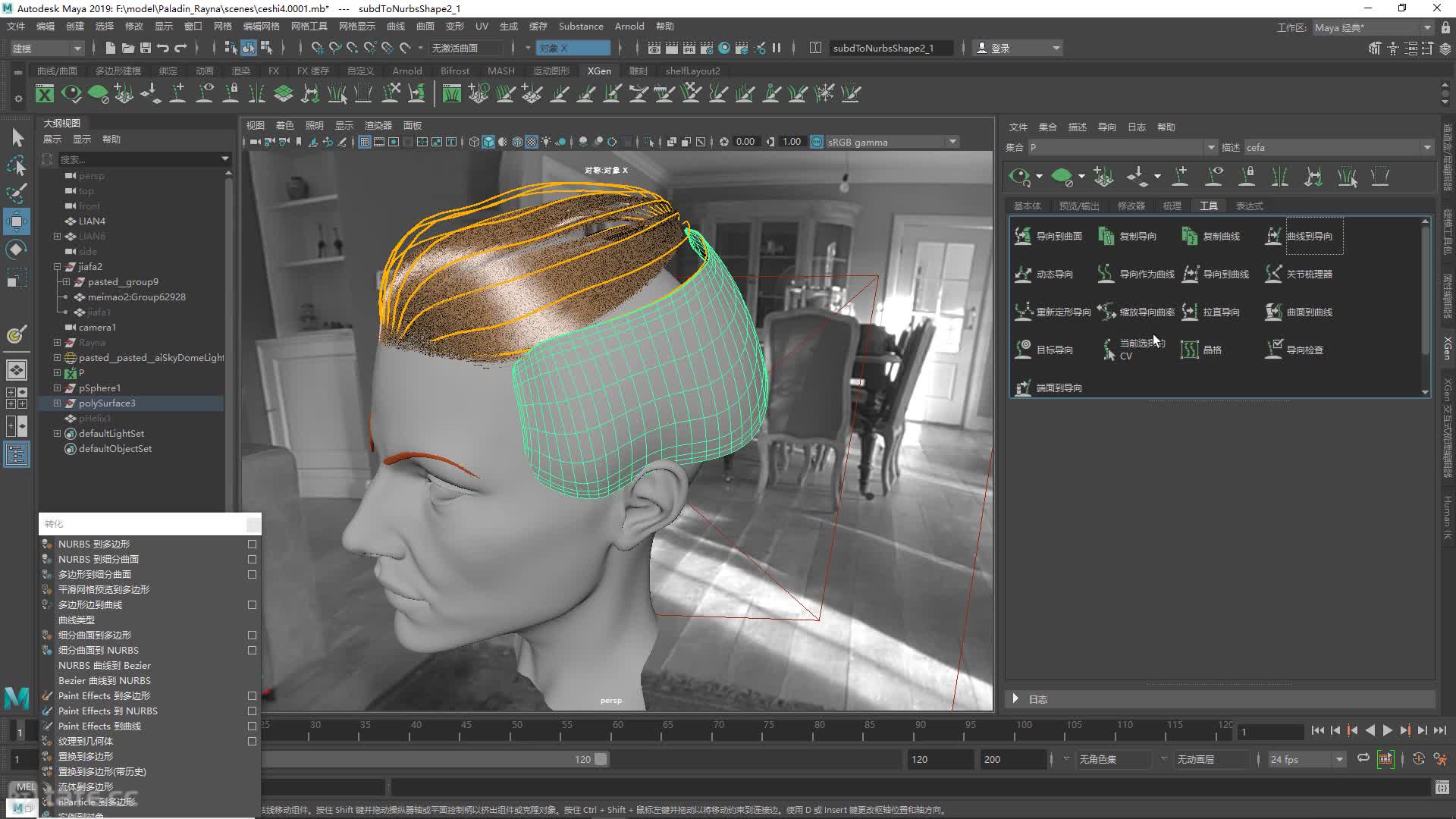Open option box for NURBS 到细分曲面
Screen dimensions: 1456x819
(x=253, y=559)
